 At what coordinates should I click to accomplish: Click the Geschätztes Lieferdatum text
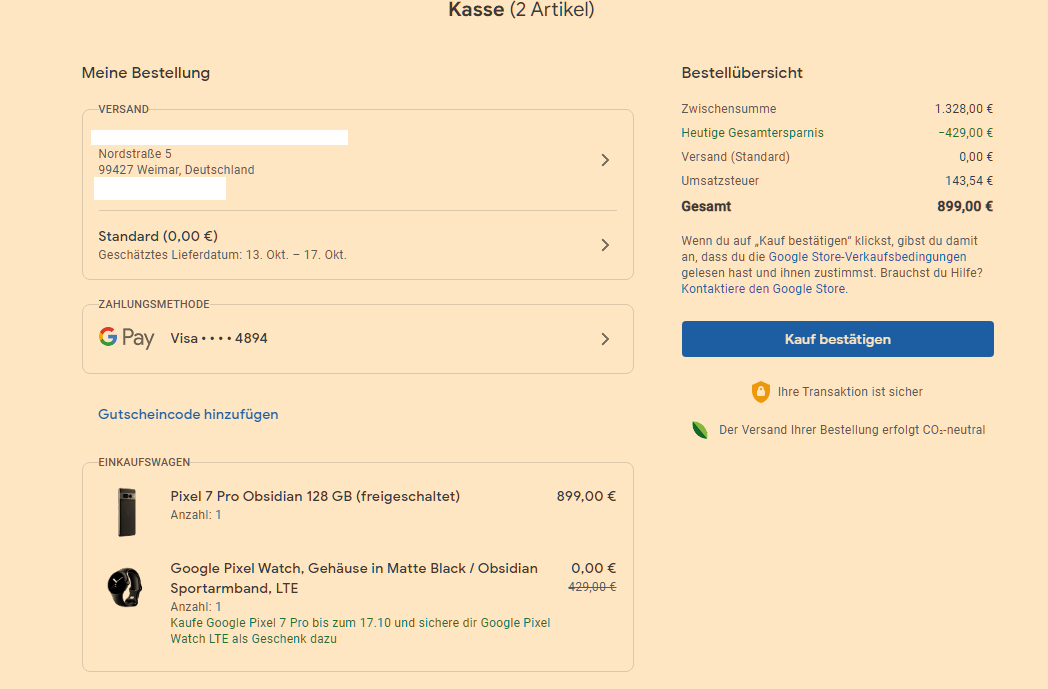tap(223, 255)
